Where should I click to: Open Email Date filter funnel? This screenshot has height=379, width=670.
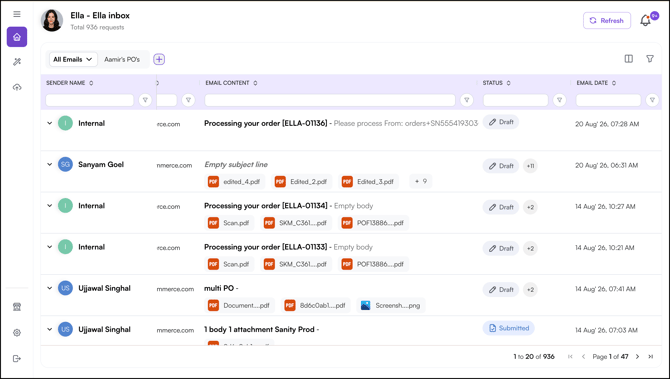click(652, 100)
